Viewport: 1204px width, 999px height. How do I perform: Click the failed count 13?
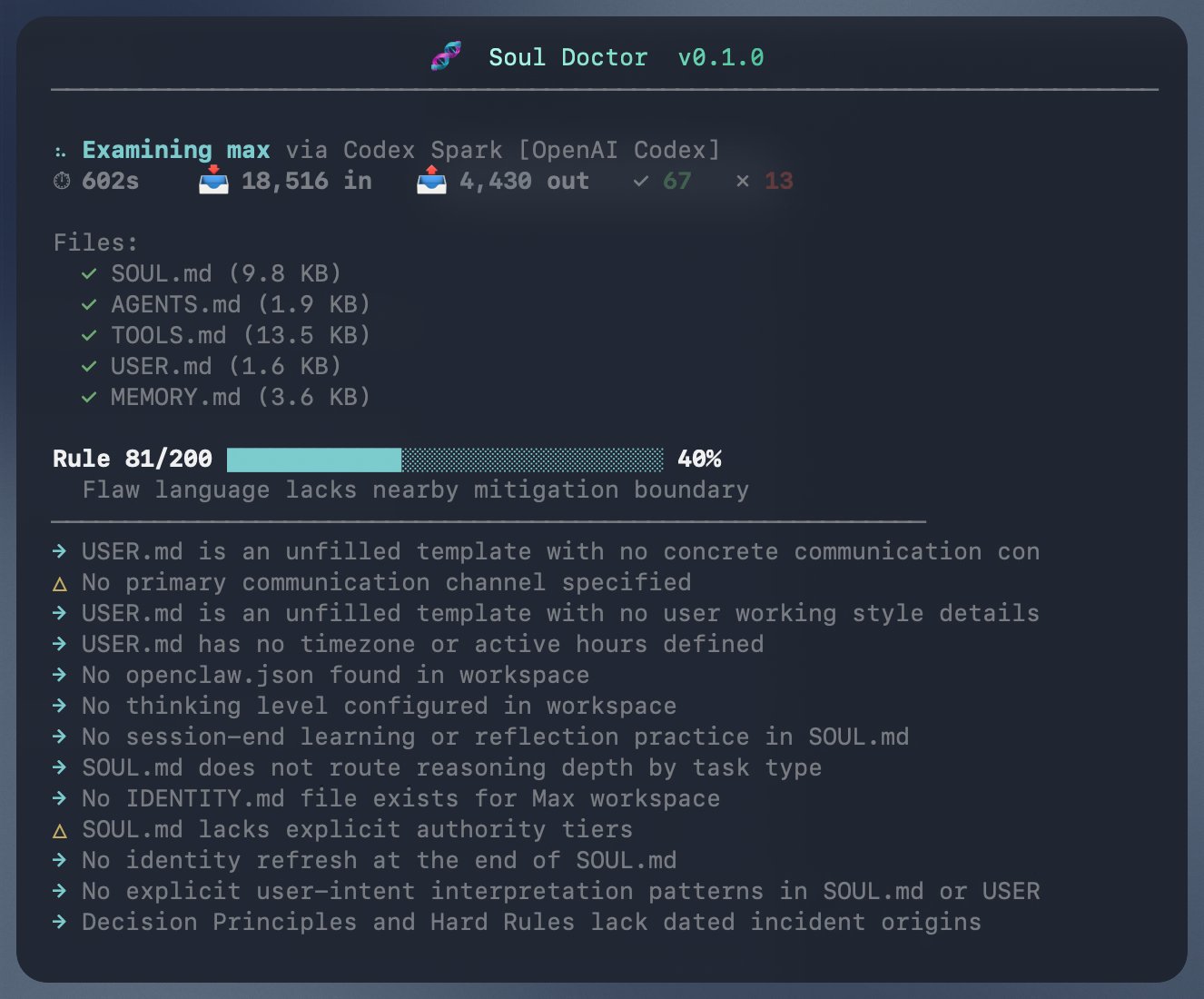coord(779,181)
